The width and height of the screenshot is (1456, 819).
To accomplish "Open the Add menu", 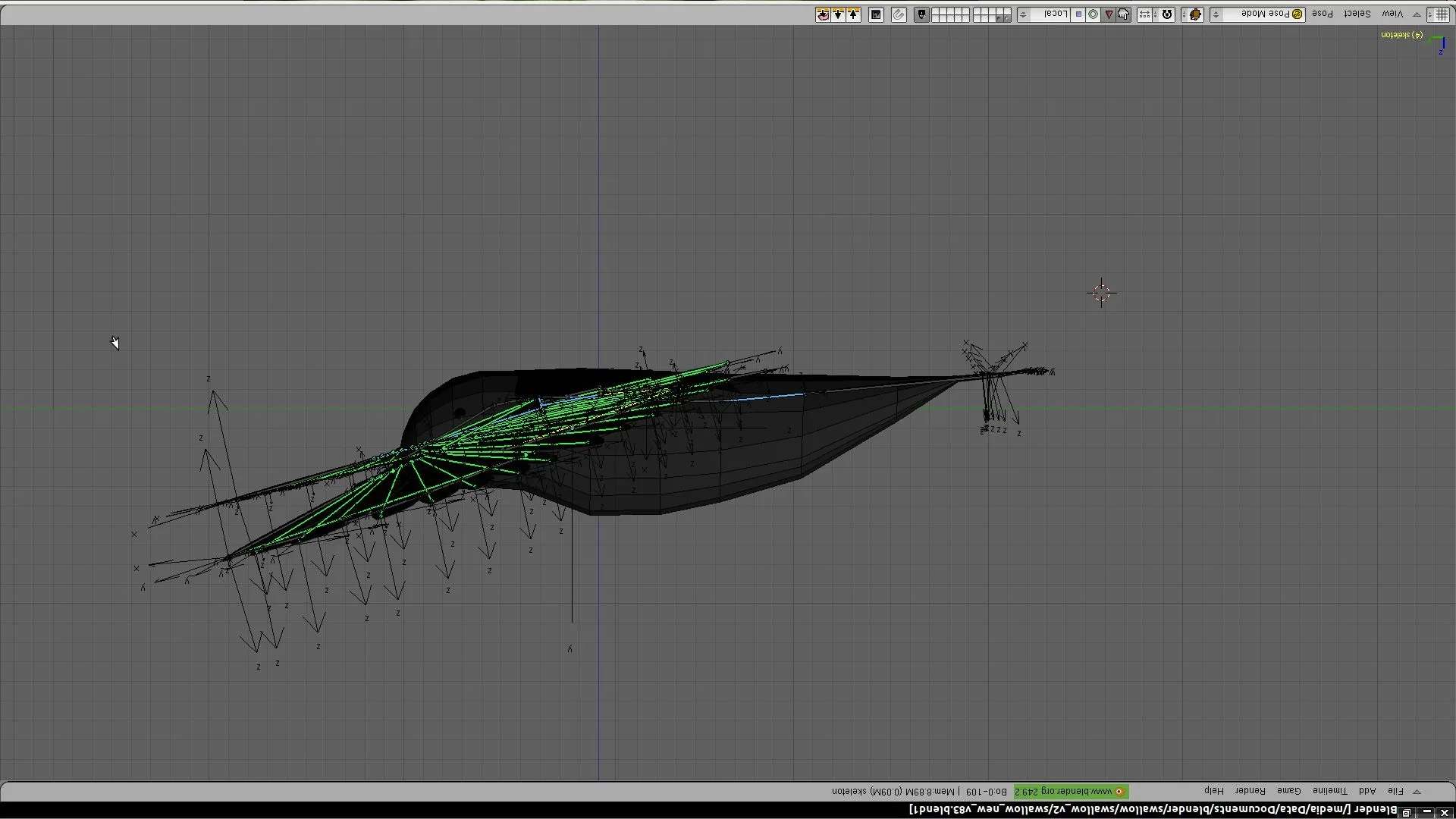I will coord(1367,791).
